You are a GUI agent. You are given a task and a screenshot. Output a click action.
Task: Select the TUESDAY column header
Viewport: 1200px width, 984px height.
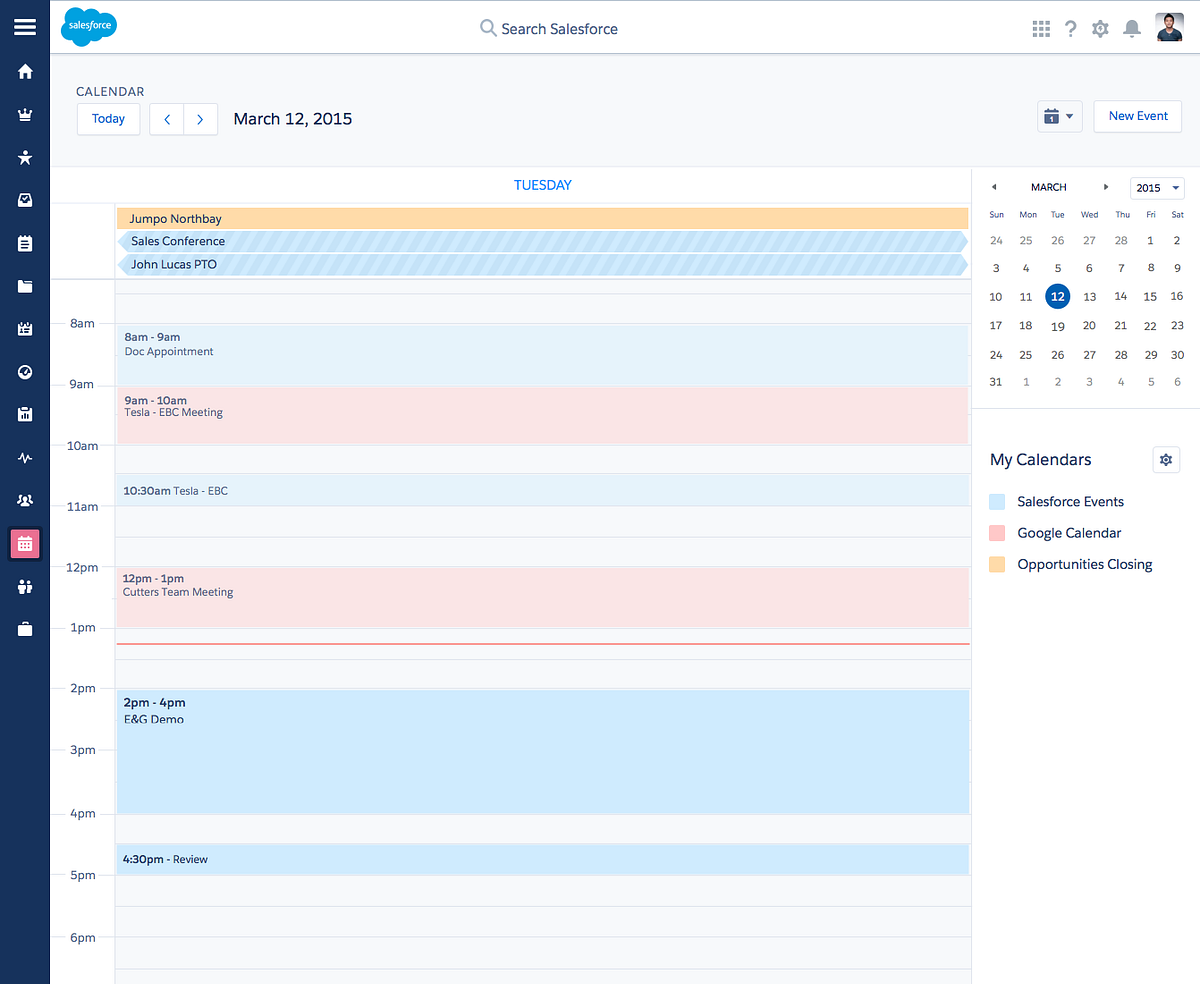543,184
